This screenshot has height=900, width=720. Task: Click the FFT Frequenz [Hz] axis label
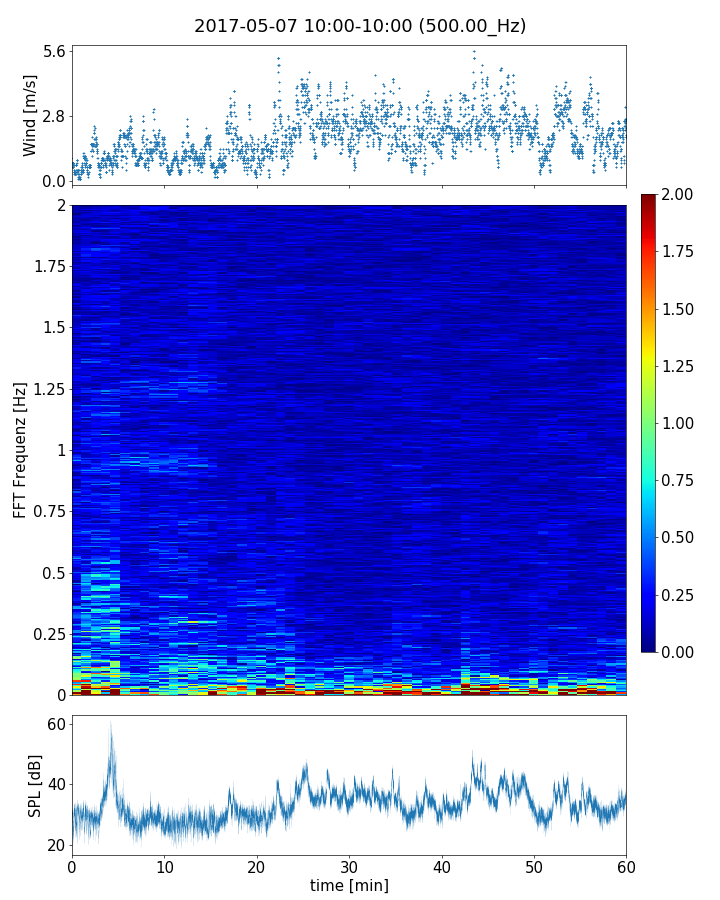(x=20, y=449)
